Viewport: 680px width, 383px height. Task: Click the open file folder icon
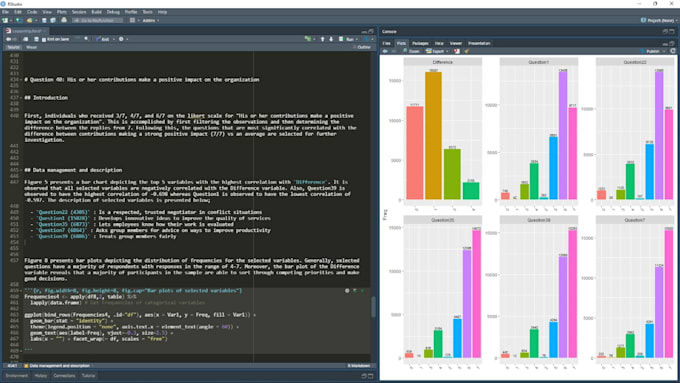(x=29, y=20)
